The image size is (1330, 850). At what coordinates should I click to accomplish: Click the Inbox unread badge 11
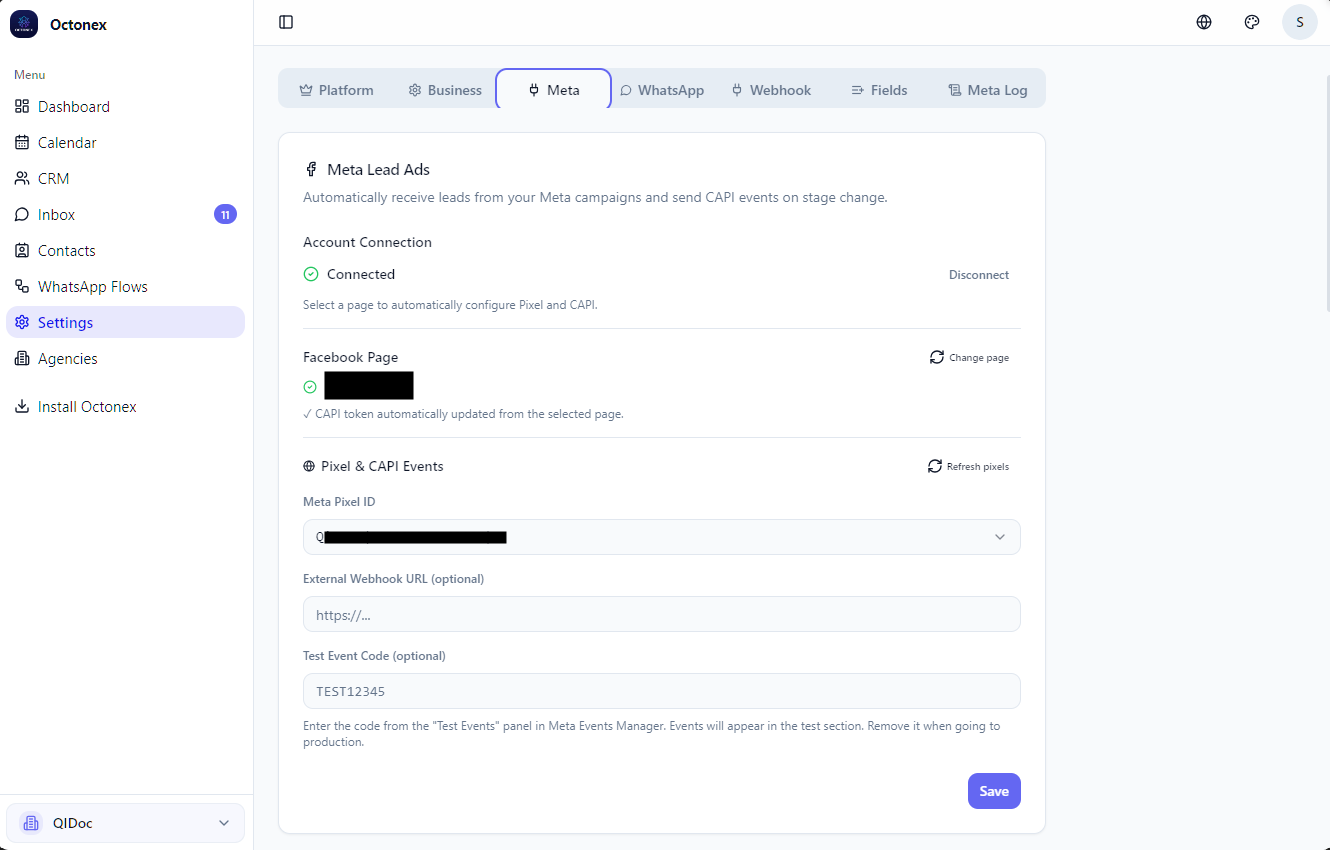pyautogui.click(x=225, y=214)
